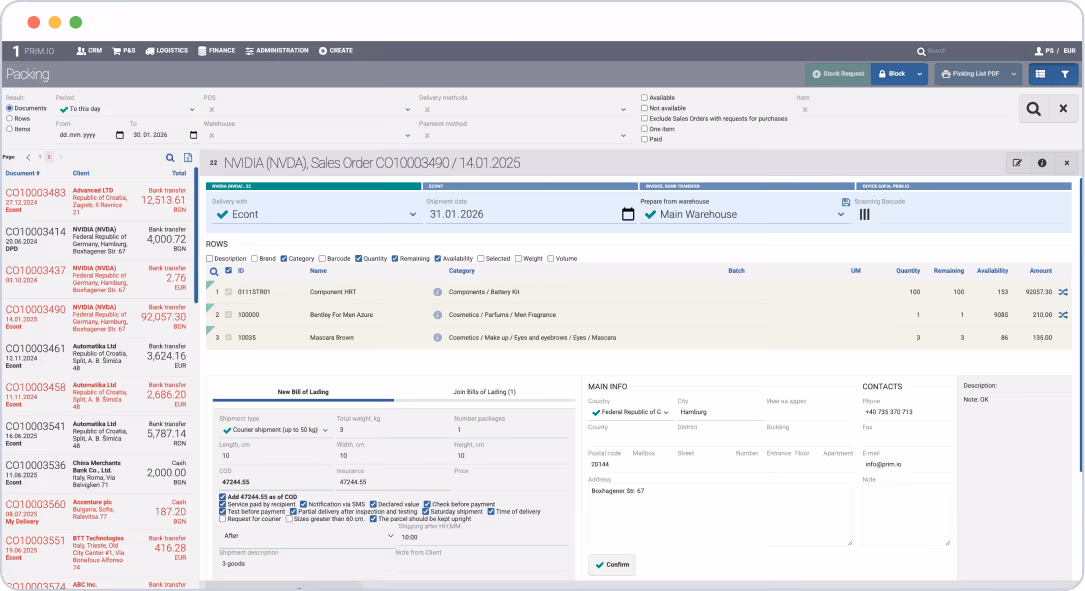Image resolution: width=1085 pixels, height=591 pixels.
Task: Close the sales order panel
Action: coord(1066,163)
